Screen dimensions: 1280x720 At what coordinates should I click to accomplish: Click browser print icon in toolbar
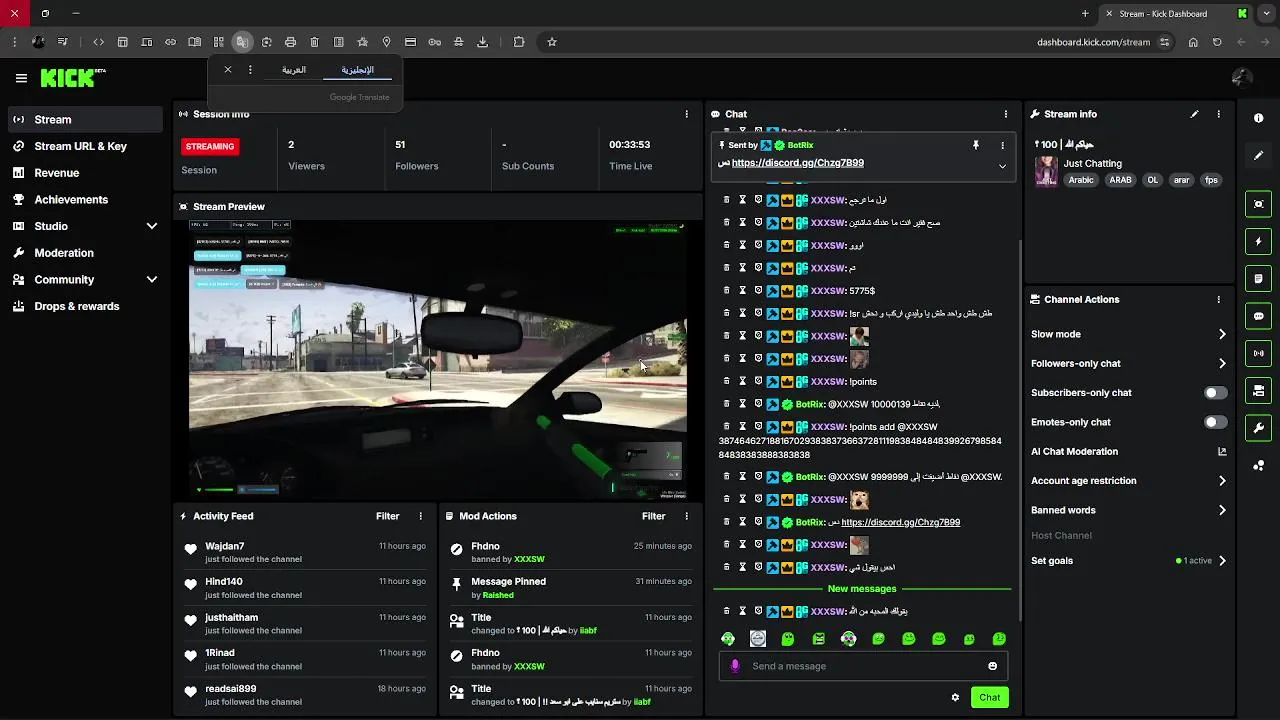coord(290,42)
